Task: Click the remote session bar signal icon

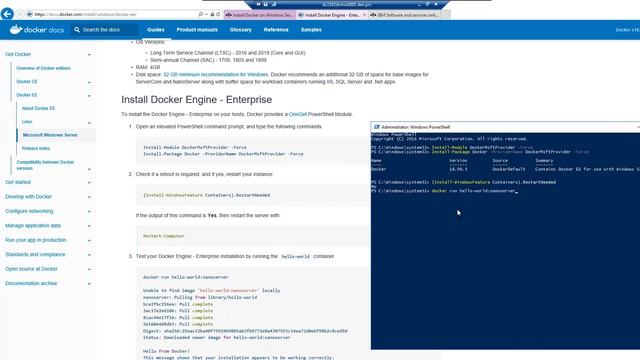Action: (x=274, y=4)
